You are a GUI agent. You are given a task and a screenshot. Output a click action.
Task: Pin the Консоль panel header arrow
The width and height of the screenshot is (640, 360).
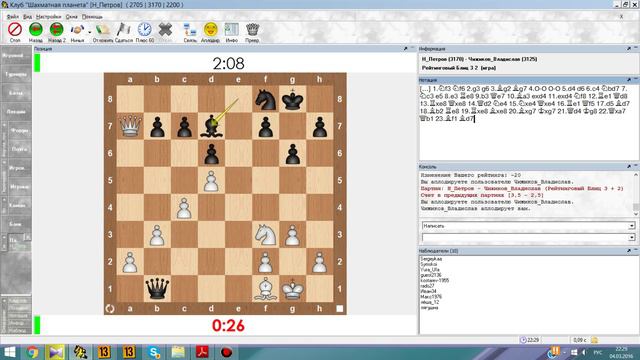pyautogui.click(x=629, y=167)
